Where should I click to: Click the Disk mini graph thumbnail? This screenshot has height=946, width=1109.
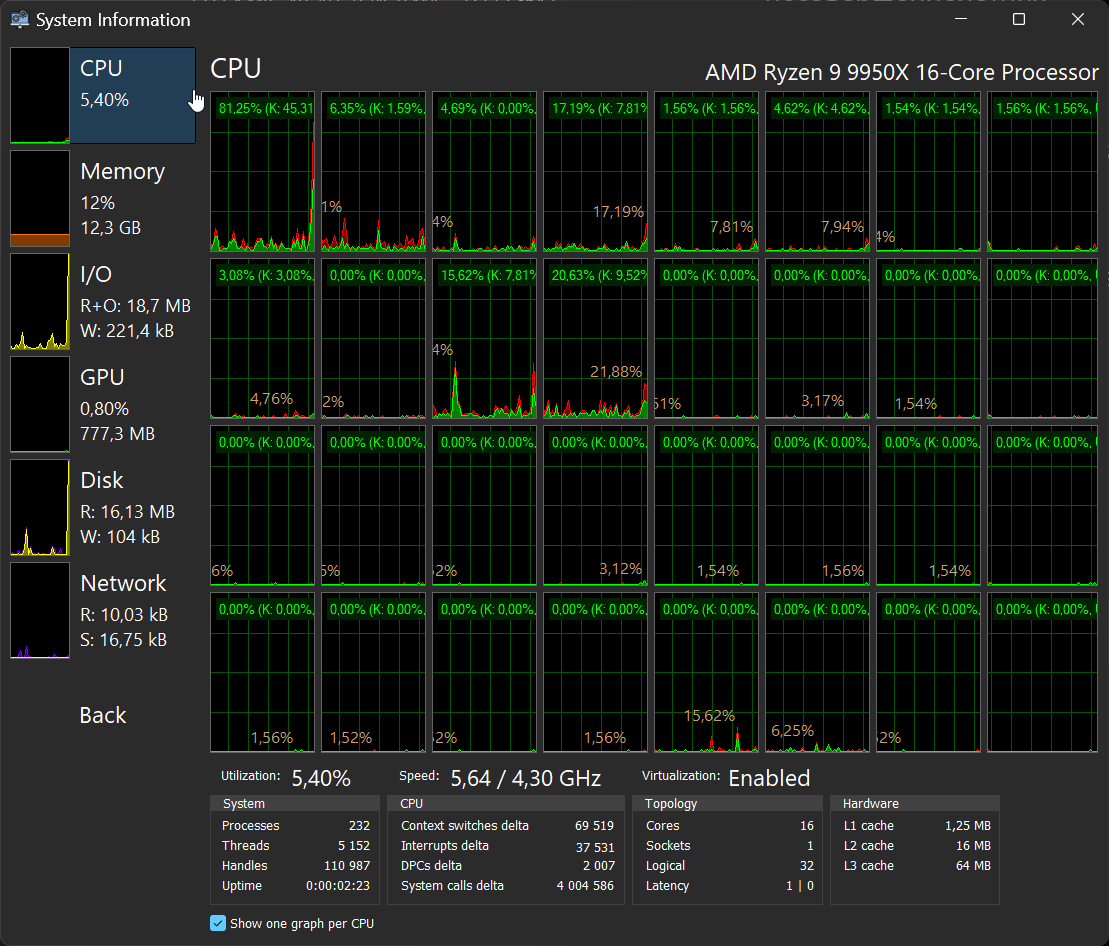40,507
